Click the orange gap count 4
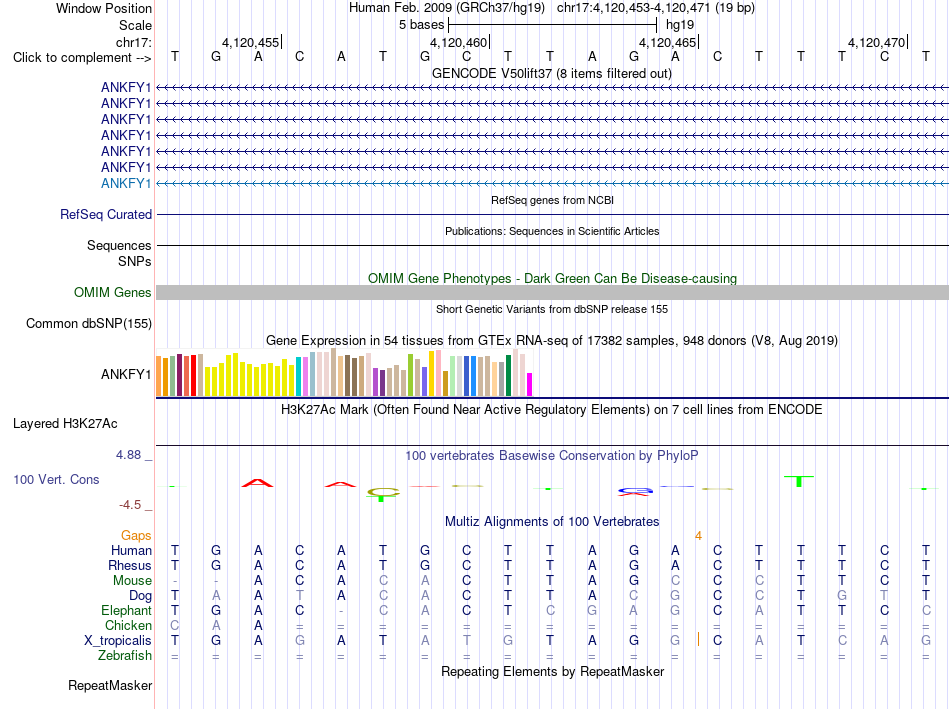The height and width of the screenshot is (709, 950). [x=698, y=536]
